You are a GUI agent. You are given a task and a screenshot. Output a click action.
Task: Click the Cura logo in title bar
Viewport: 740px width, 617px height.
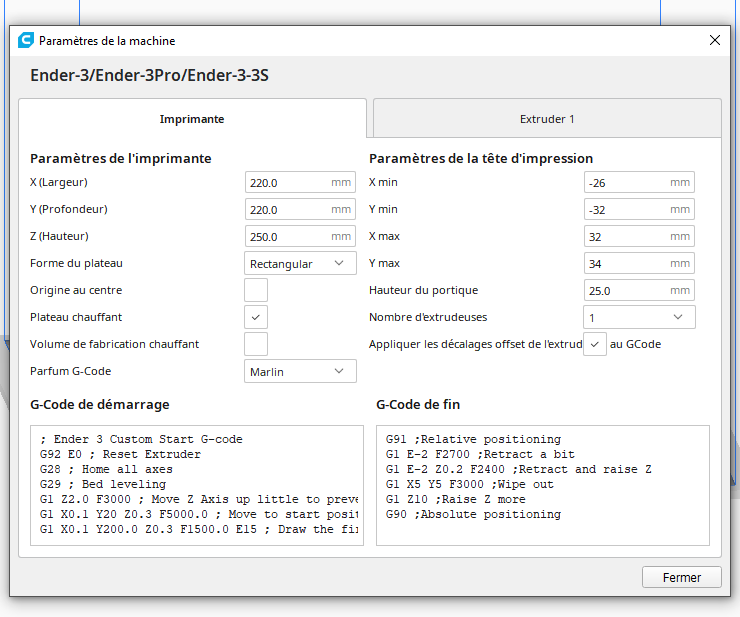click(x=26, y=41)
